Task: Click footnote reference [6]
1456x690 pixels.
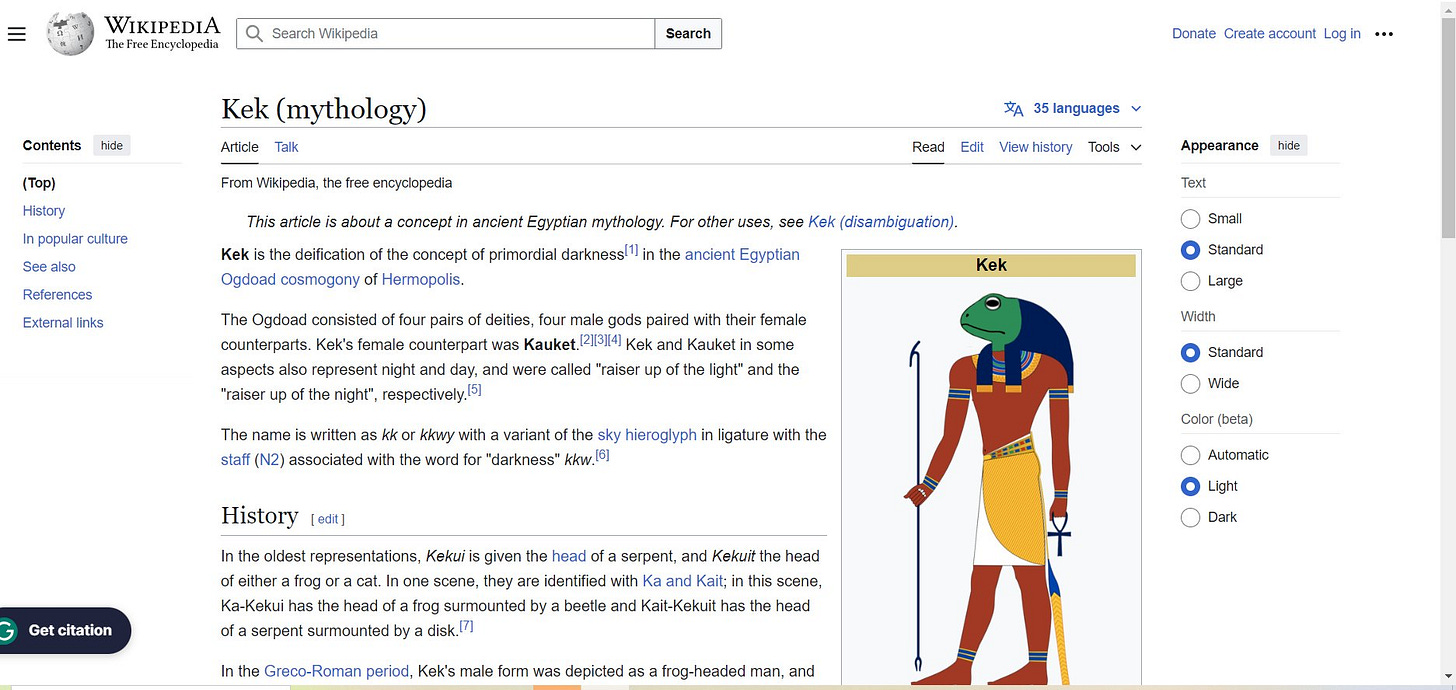Action: click(x=602, y=456)
